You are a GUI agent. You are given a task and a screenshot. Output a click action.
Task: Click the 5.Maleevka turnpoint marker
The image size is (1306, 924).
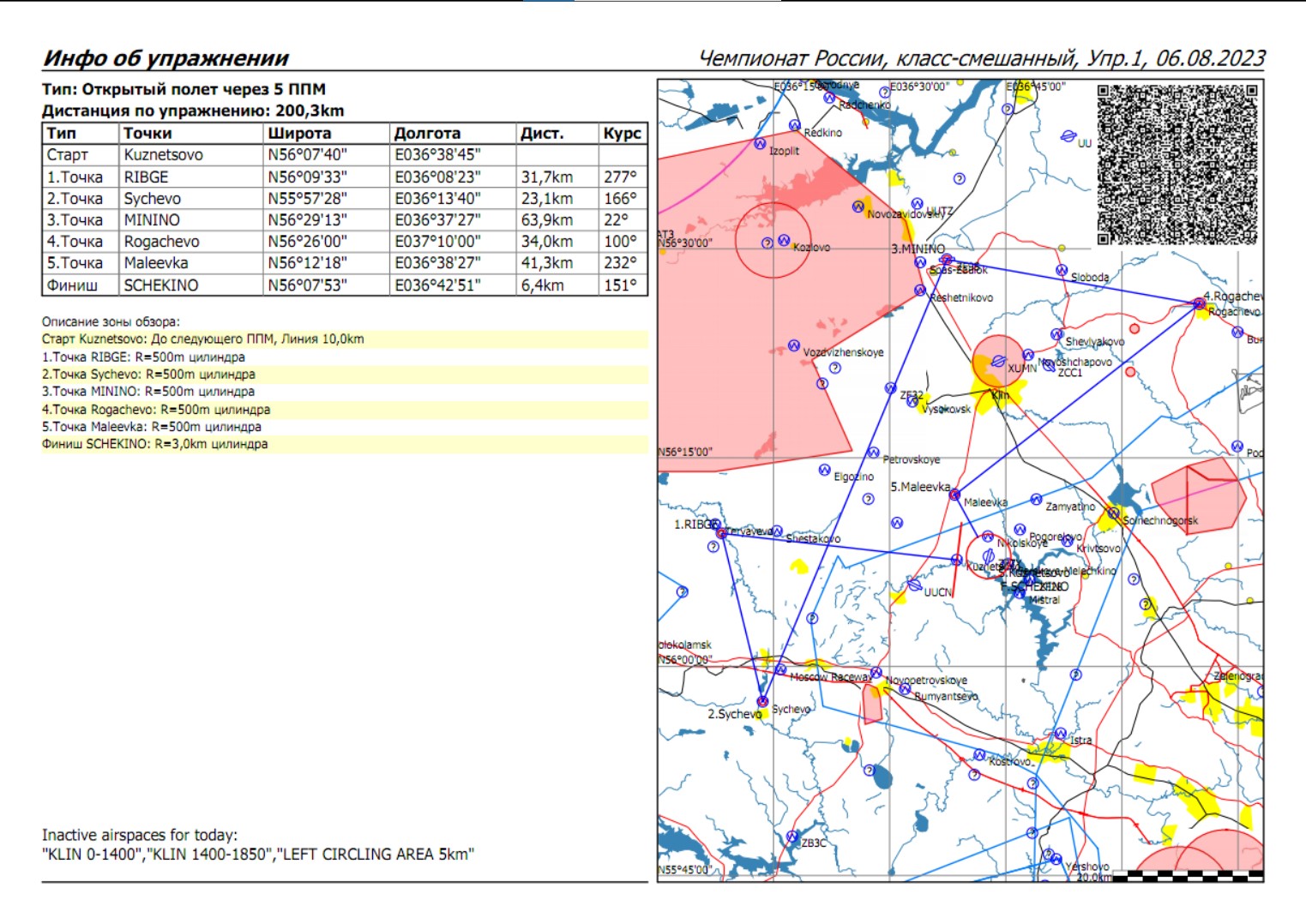(954, 495)
